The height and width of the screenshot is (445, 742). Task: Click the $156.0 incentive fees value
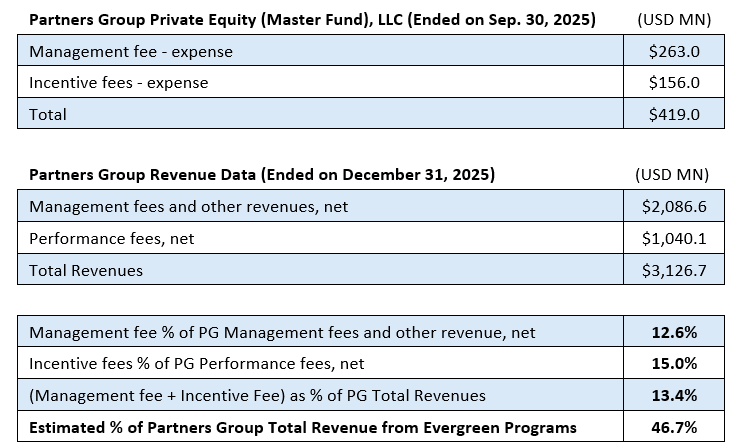(673, 82)
